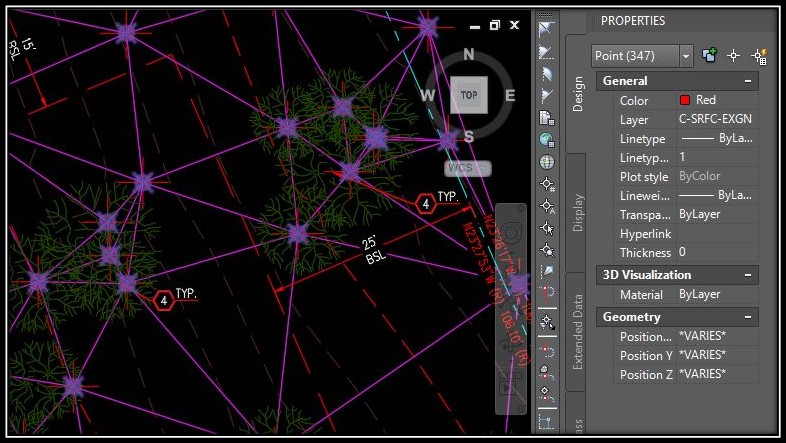Click the Layer property label
The height and width of the screenshot is (443, 786).
coord(634,120)
